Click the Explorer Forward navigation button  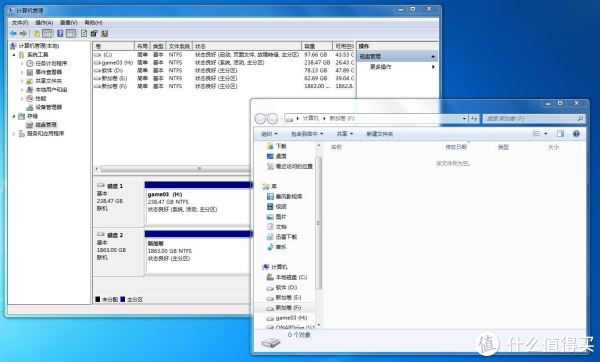[x=272, y=119]
